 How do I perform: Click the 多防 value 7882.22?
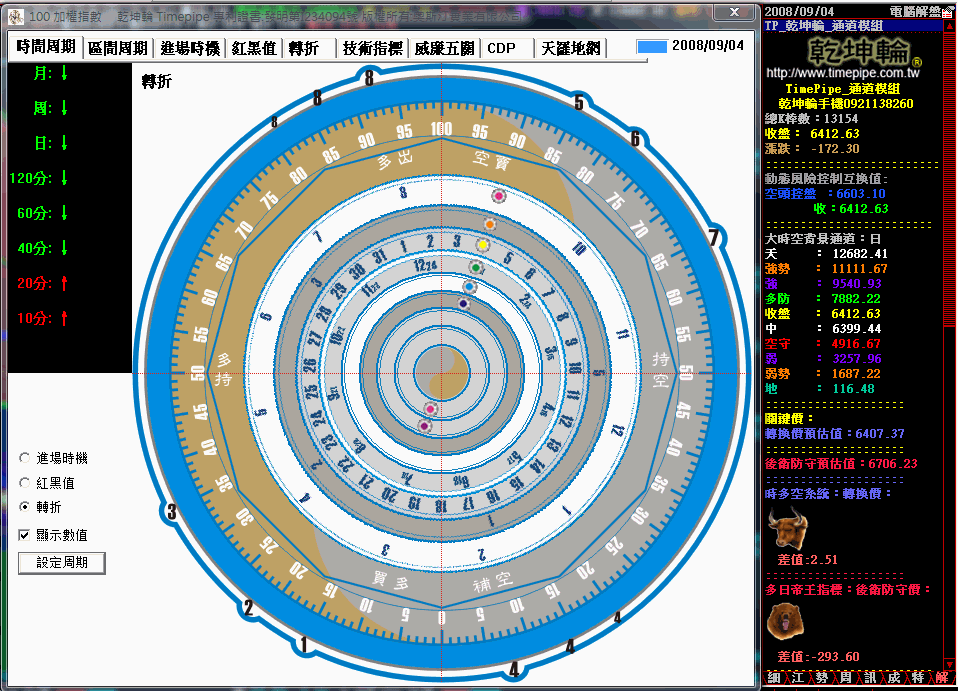coord(856,299)
